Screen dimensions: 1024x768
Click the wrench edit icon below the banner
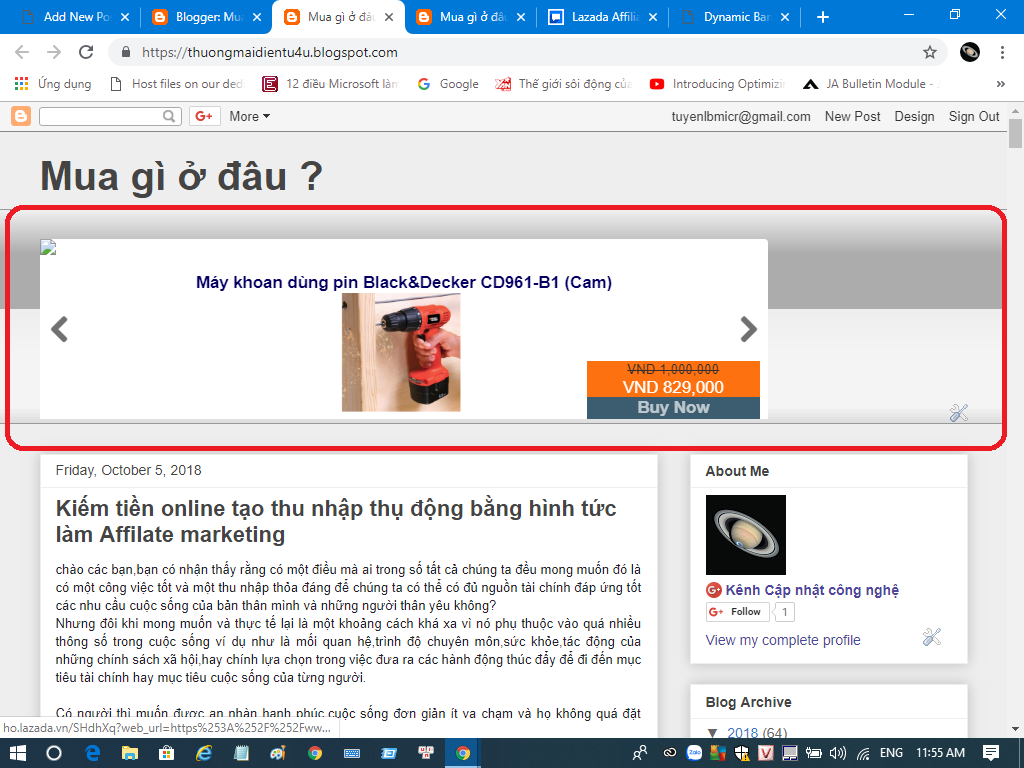958,413
